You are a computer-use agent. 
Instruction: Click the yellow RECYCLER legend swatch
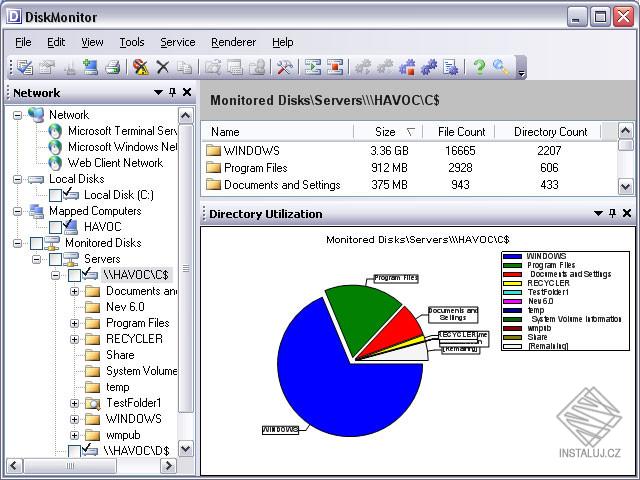point(512,283)
